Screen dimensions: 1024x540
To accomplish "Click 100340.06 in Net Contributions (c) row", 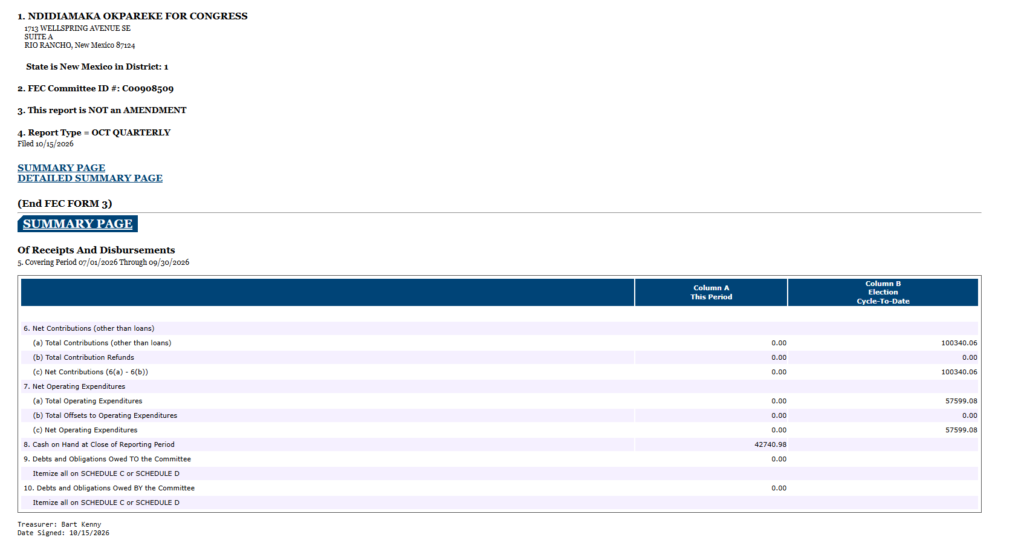I will click(x=959, y=372).
